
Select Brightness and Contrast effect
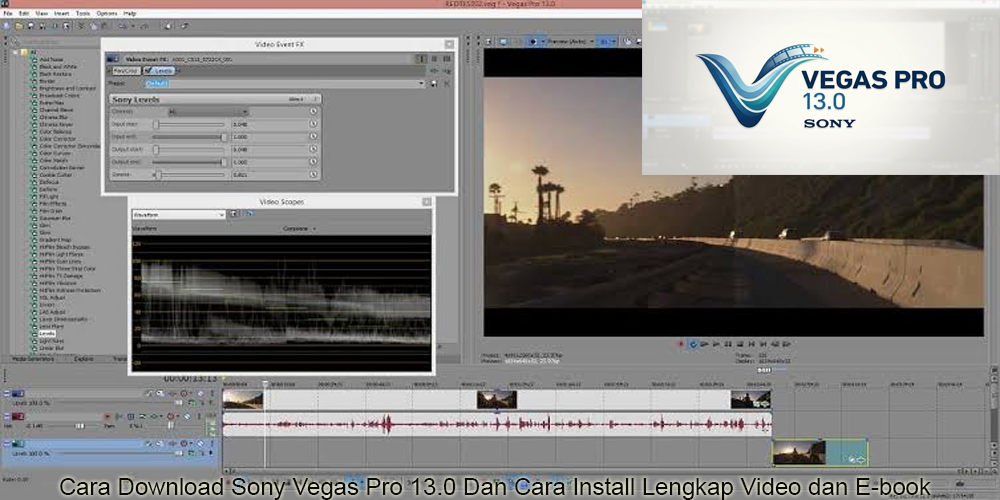pyautogui.click(x=68, y=88)
